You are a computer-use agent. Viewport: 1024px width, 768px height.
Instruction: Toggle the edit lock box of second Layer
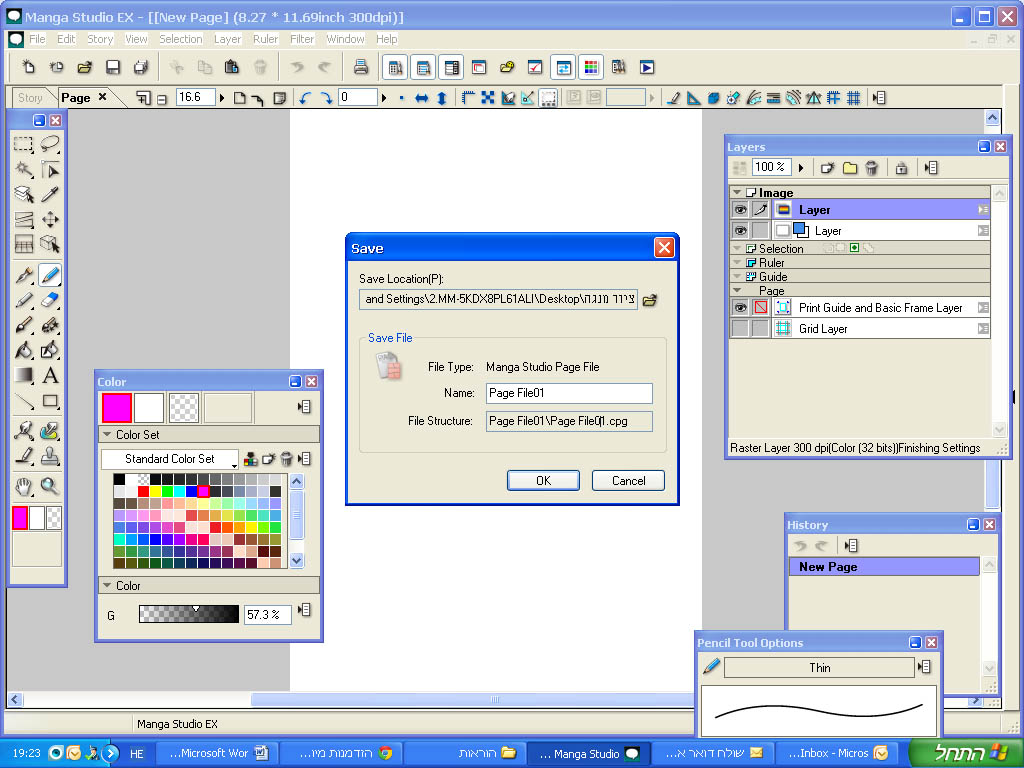click(x=760, y=231)
